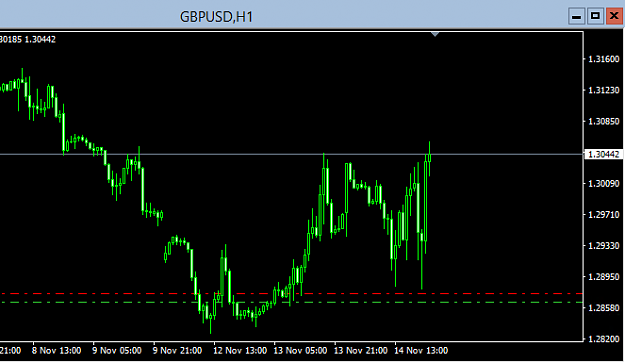
Task: Click the 9 Nov 05:00 time label
Action: click(x=117, y=351)
